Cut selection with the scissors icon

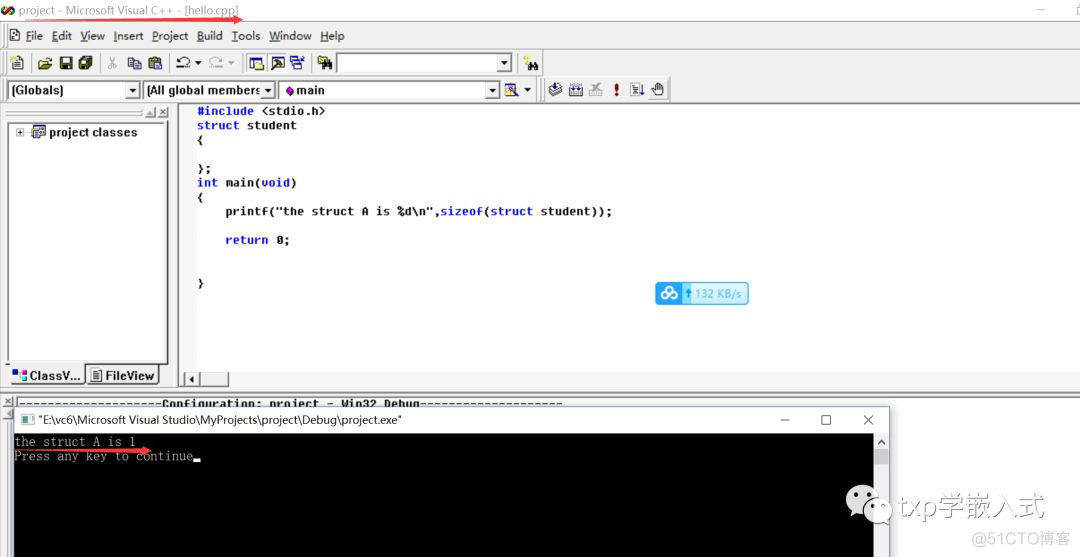click(112, 63)
